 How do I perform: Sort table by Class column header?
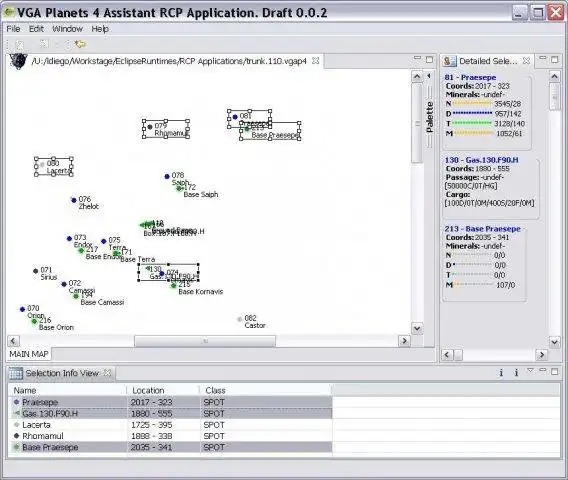coord(266,391)
